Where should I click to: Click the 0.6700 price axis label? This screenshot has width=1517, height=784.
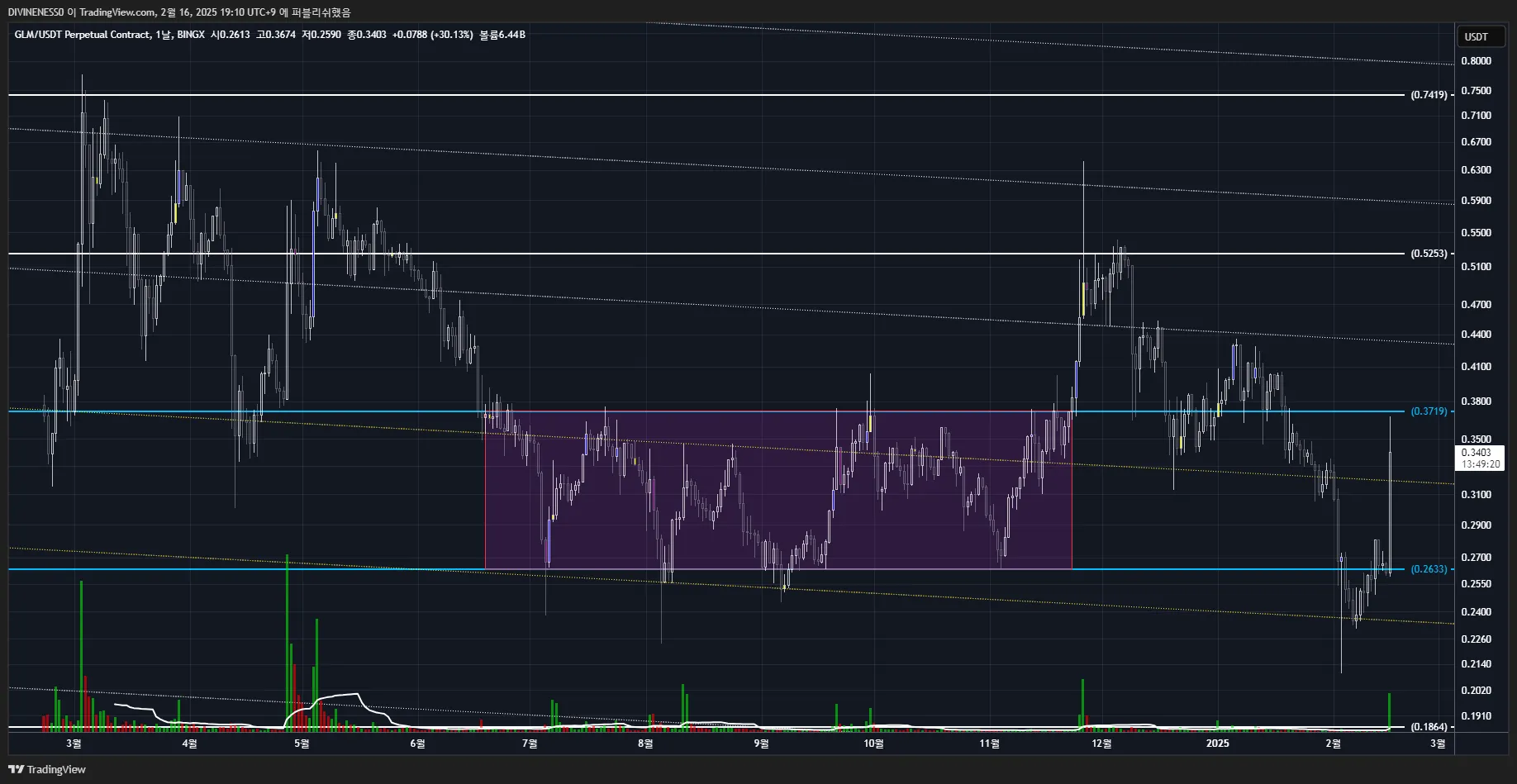[1477, 142]
